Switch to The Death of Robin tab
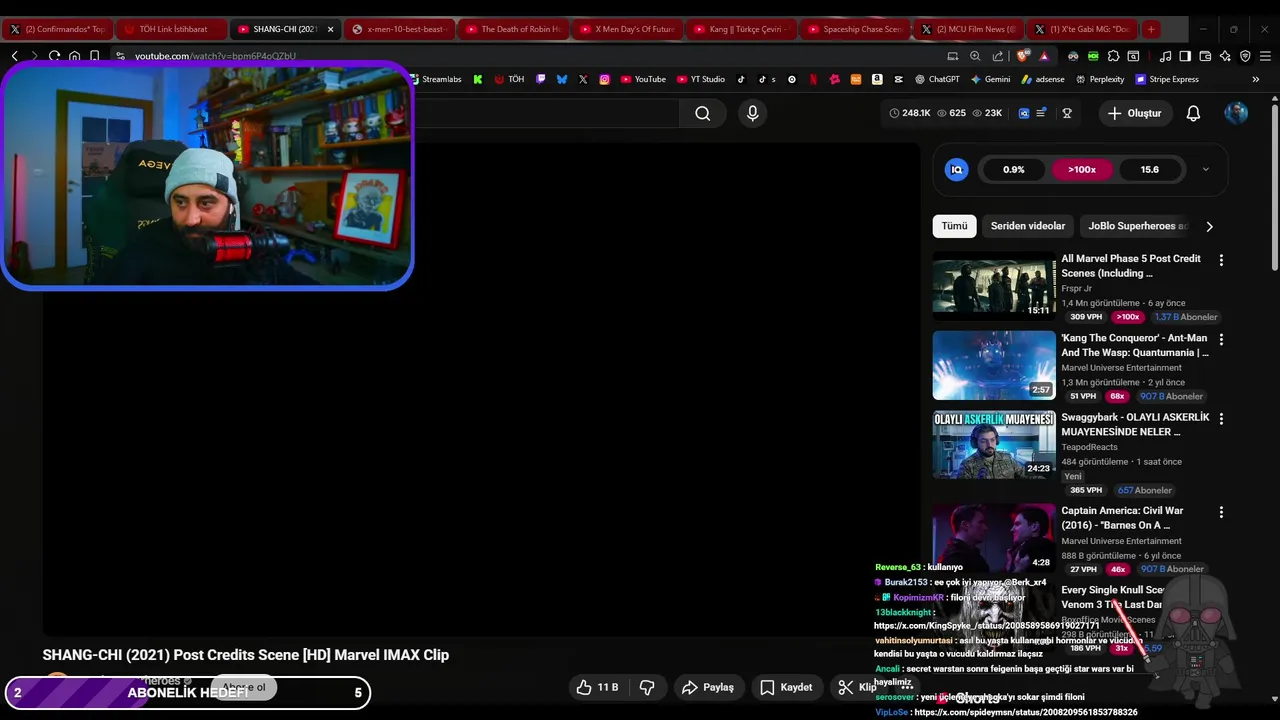The height and width of the screenshot is (720, 1280). pos(513,29)
